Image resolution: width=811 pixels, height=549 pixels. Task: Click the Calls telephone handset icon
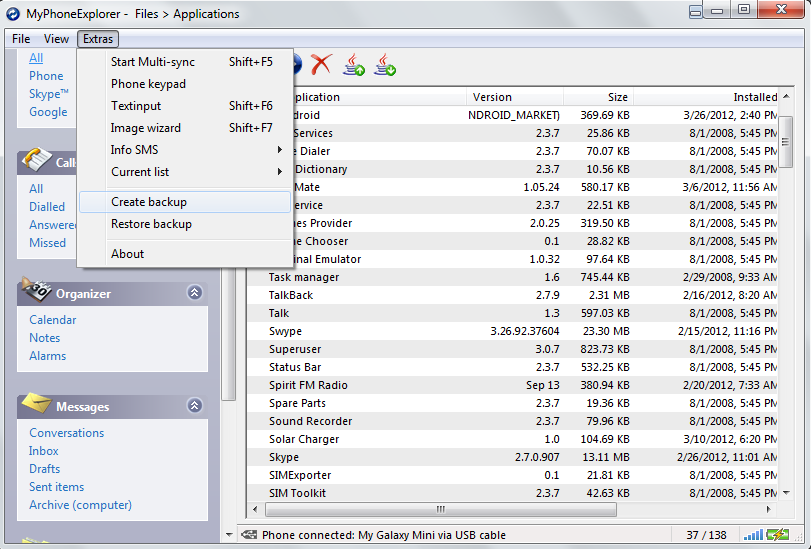coord(36,160)
